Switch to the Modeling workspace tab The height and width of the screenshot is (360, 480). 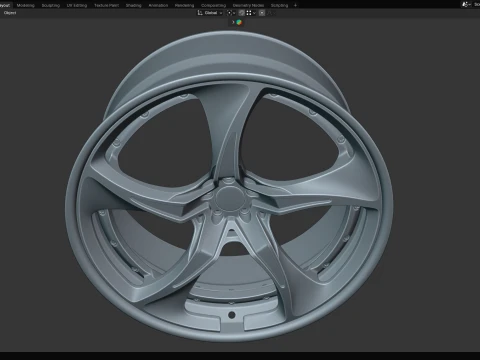tap(26, 5)
